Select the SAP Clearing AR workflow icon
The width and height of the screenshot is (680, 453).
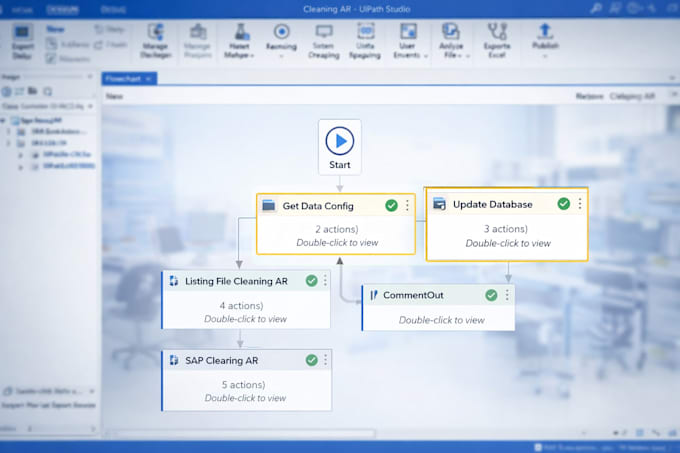174,360
